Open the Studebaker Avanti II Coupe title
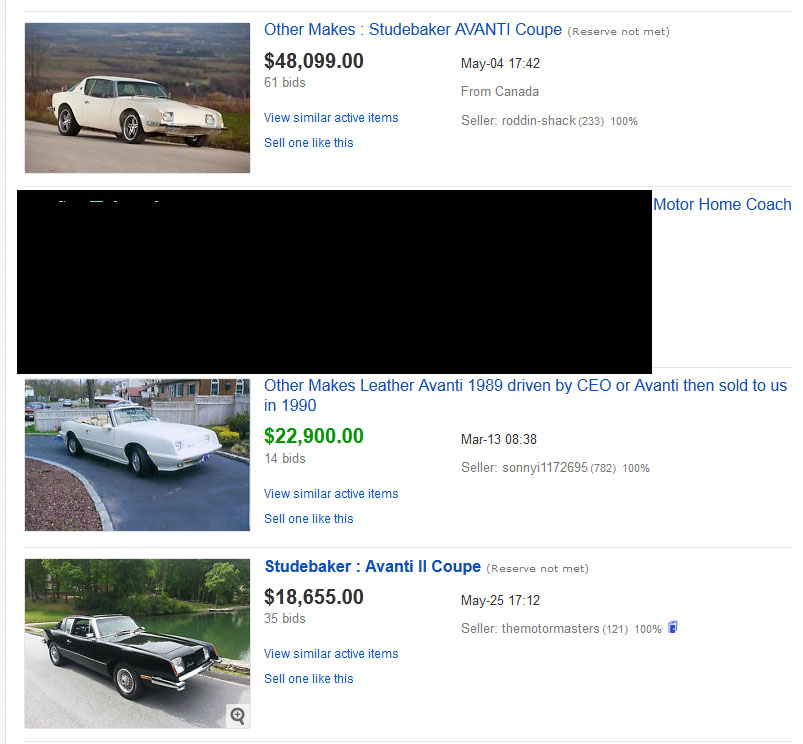This screenshot has height=744, width=803. pos(372,567)
